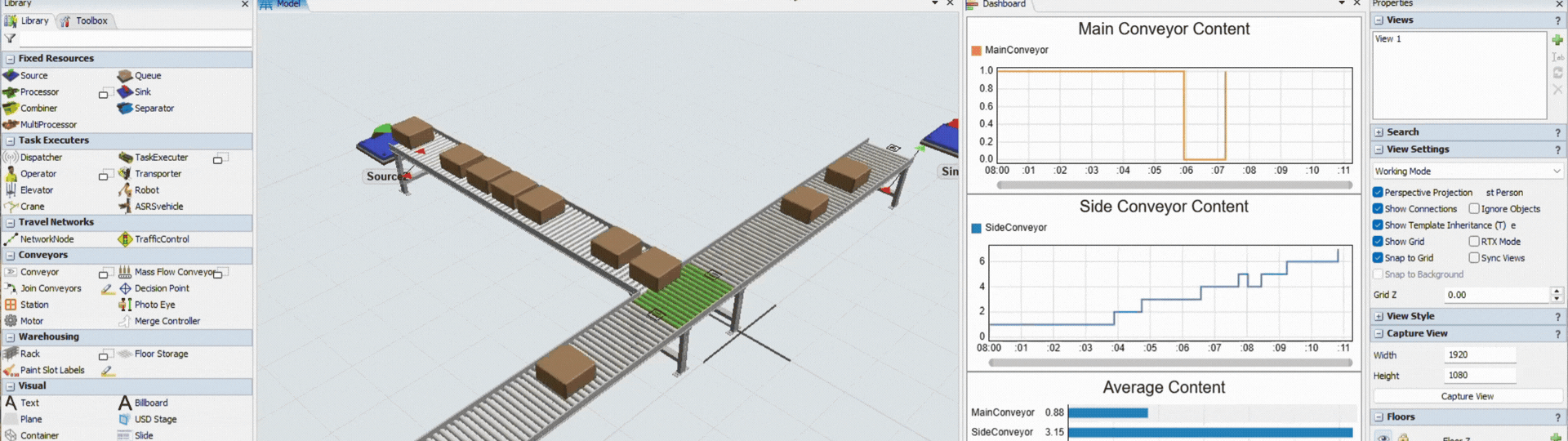Viewport: 1568px width, 441px height.
Task: Select the Dispatcher task executer
Action: [33, 158]
